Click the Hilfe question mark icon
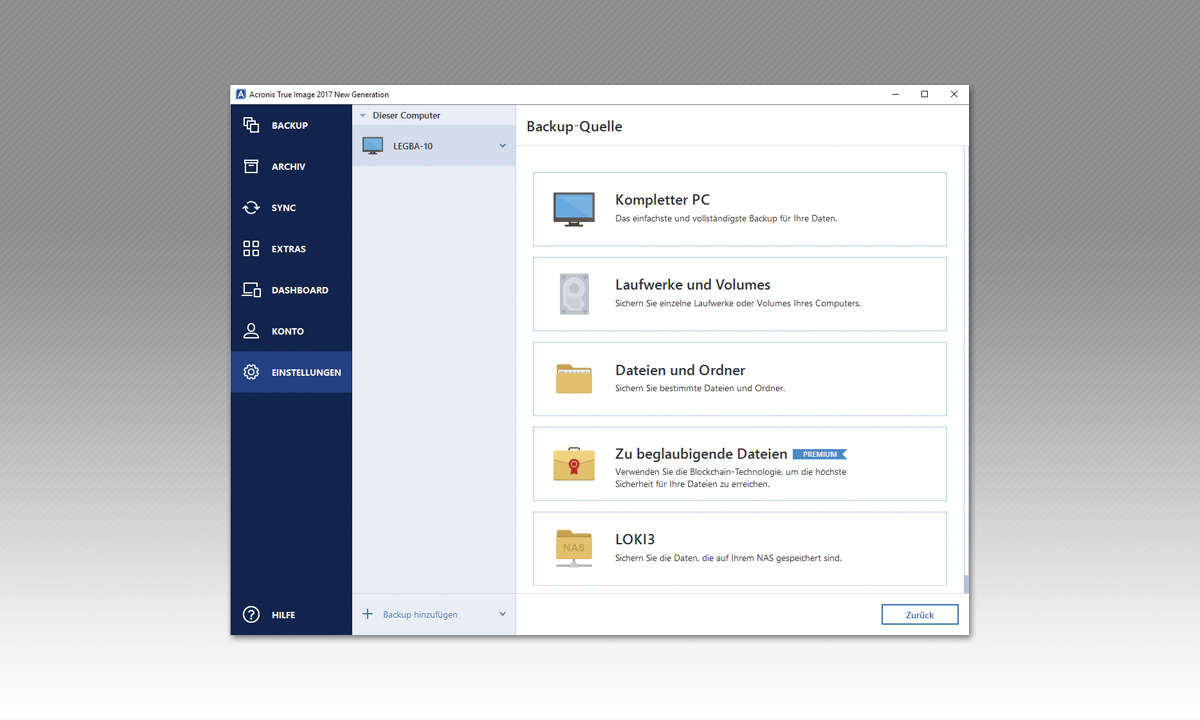The width and height of the screenshot is (1200, 720). pyautogui.click(x=251, y=614)
